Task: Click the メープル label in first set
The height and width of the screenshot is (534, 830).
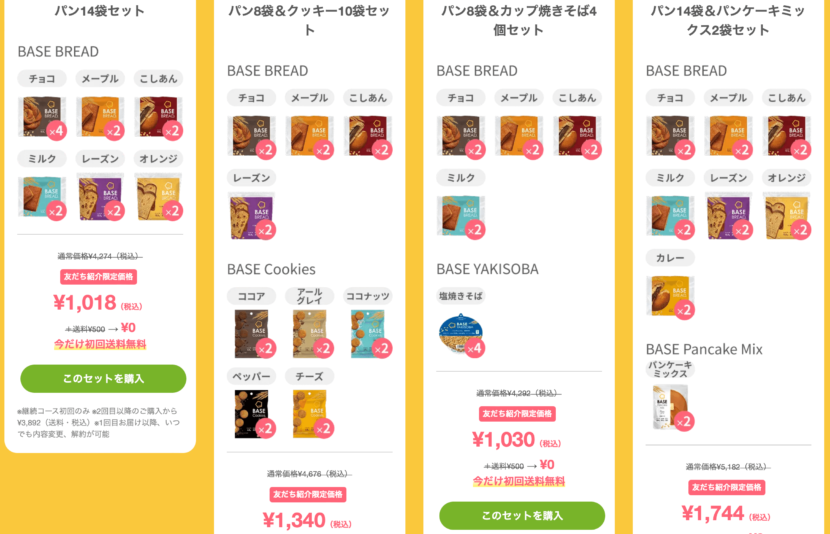Action: pyautogui.click(x=100, y=78)
